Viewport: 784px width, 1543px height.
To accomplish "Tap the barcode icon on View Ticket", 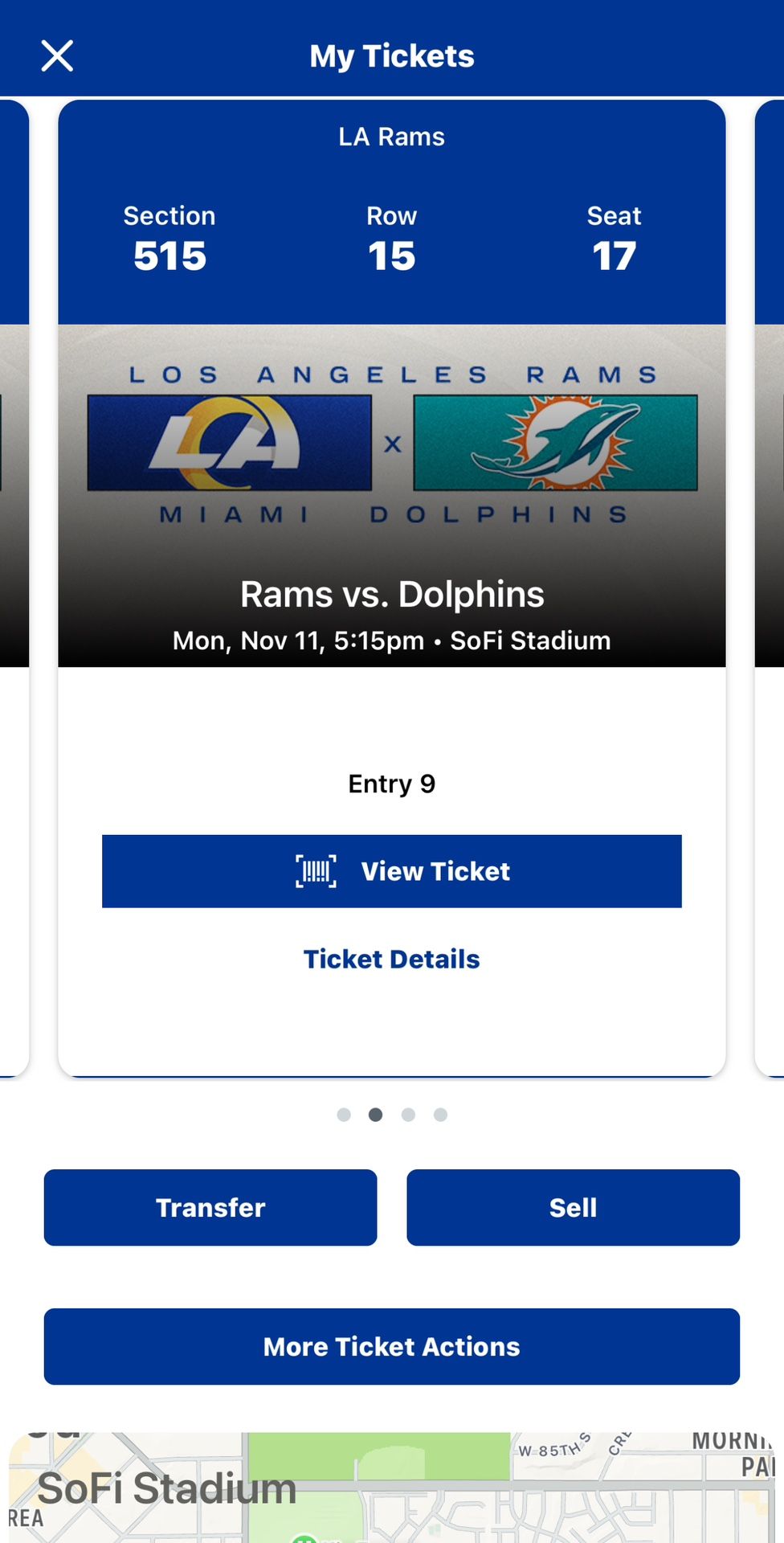I will (316, 871).
